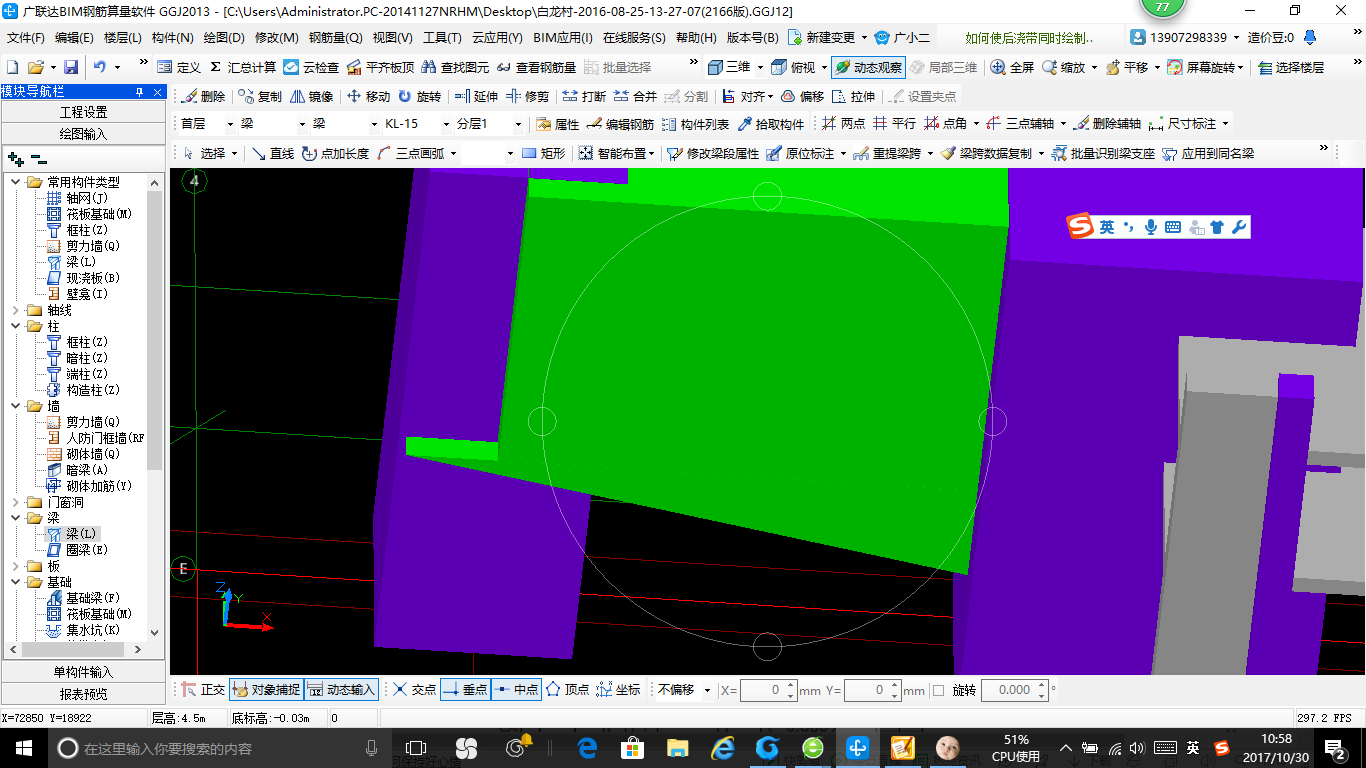Expand the 轴线 tree node
Screen dimensions: 1366x768
(x=15, y=310)
